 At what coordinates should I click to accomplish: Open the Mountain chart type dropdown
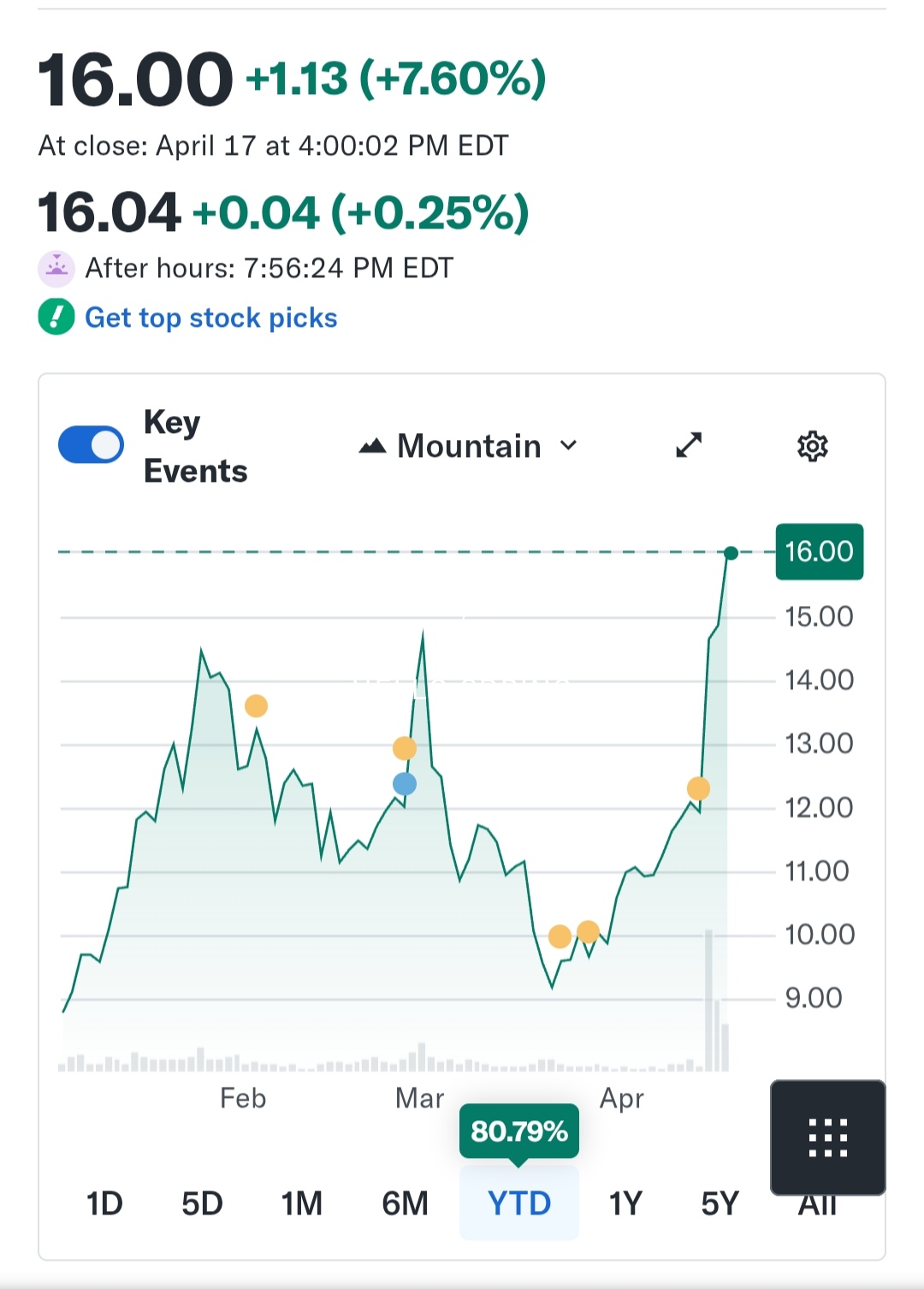469,446
